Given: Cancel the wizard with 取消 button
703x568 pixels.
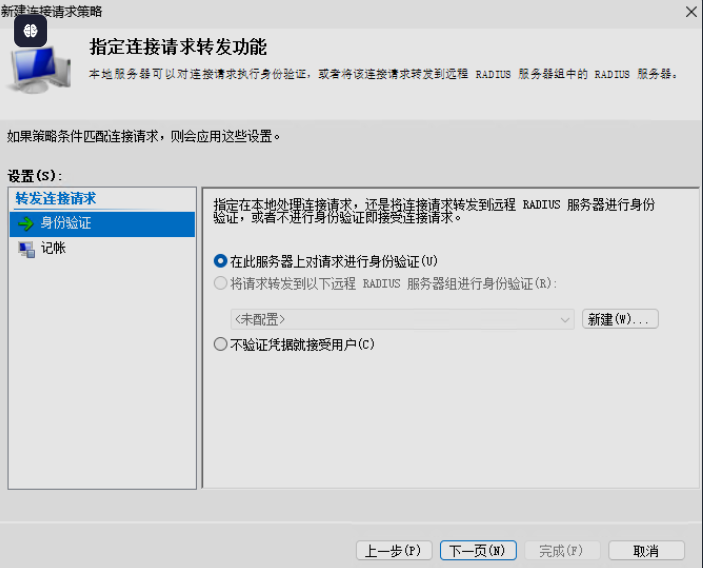Looking at the screenshot, I should pos(646,550).
